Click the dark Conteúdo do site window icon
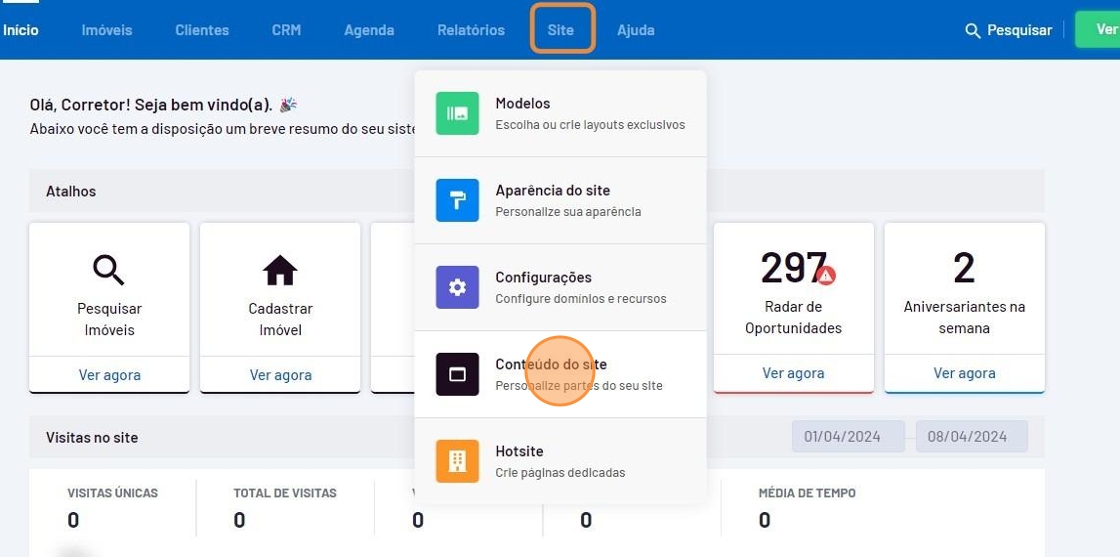 [x=457, y=374]
